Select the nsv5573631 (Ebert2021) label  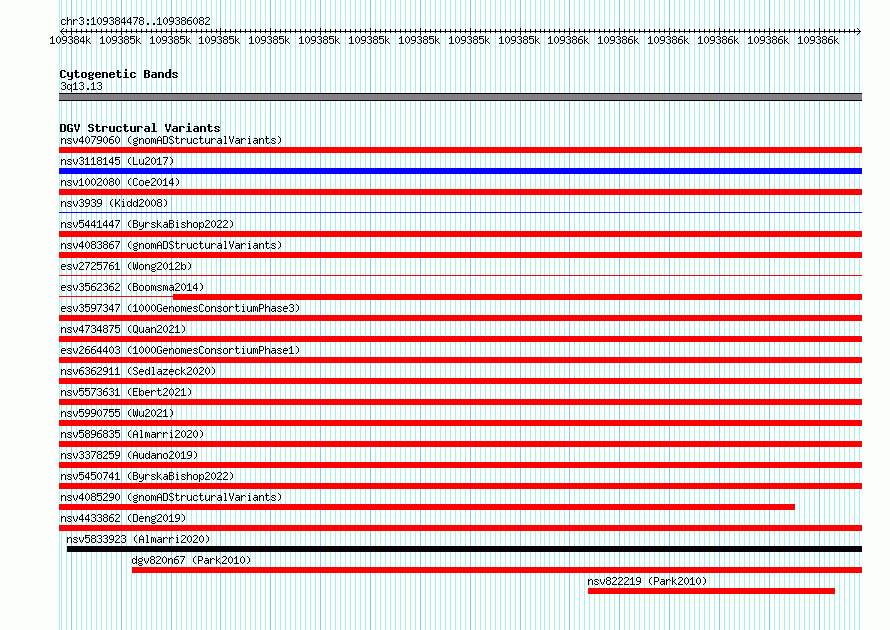tap(126, 392)
